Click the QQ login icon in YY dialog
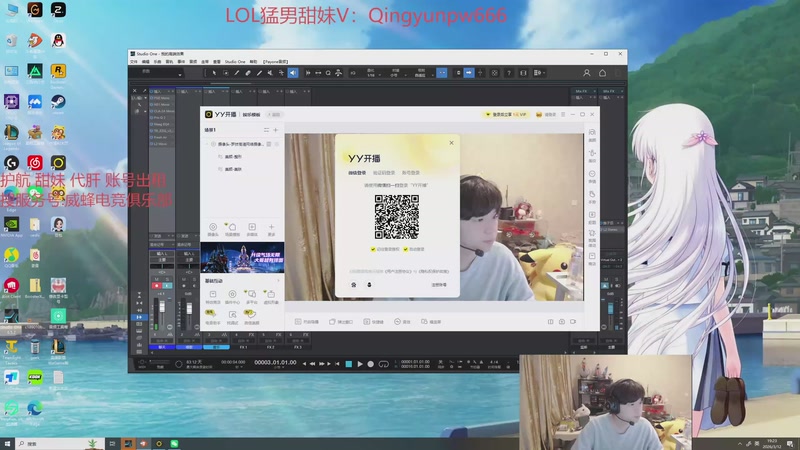The image size is (800, 450). 369,285
